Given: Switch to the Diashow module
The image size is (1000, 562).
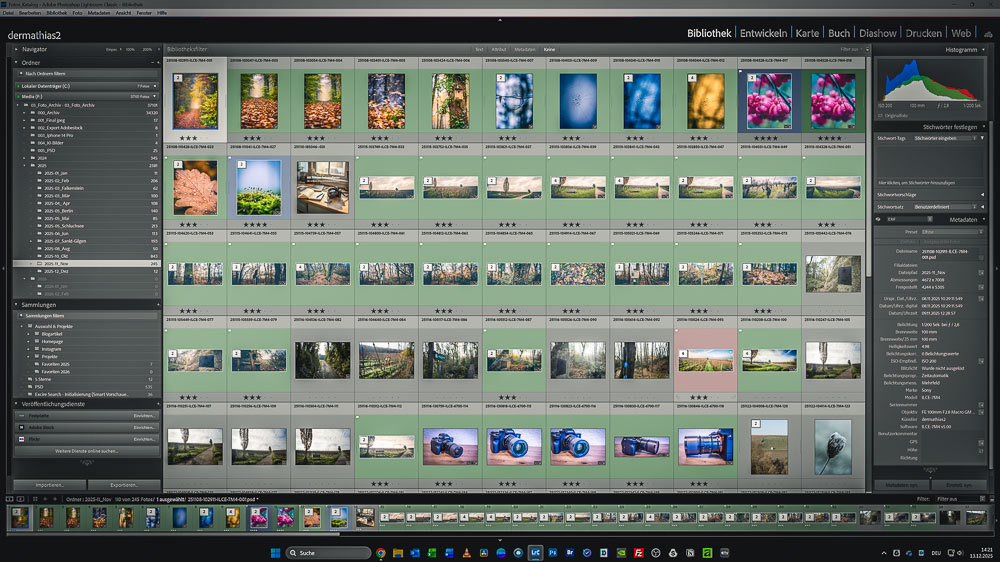Looking at the screenshot, I should click(878, 33).
